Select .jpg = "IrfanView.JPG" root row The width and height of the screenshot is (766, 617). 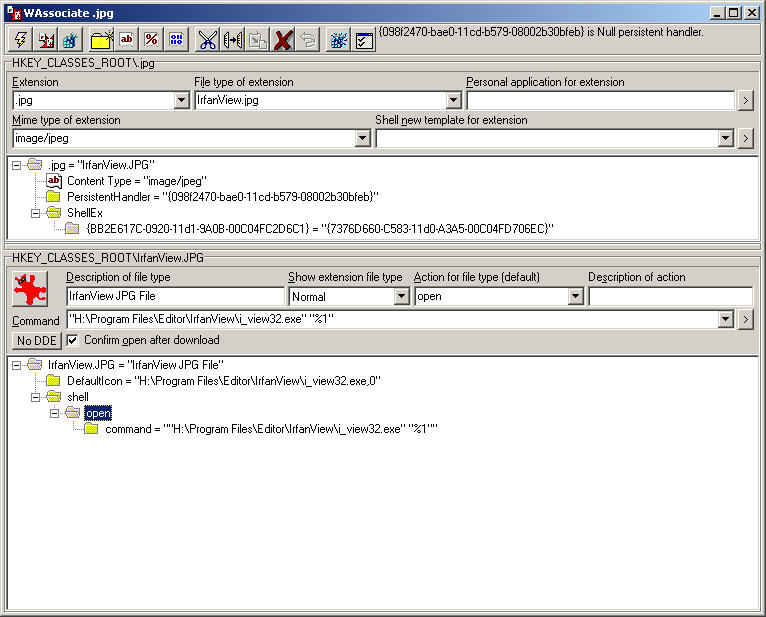click(x=102, y=165)
